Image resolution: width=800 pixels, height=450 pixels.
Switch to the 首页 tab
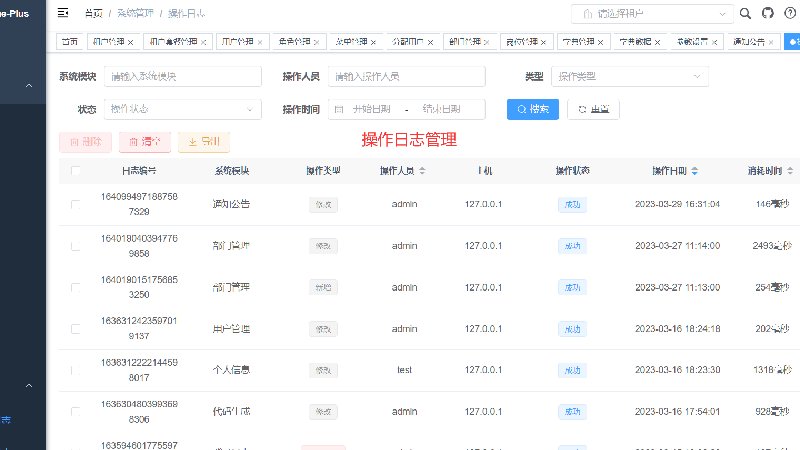pyautogui.click(x=70, y=42)
